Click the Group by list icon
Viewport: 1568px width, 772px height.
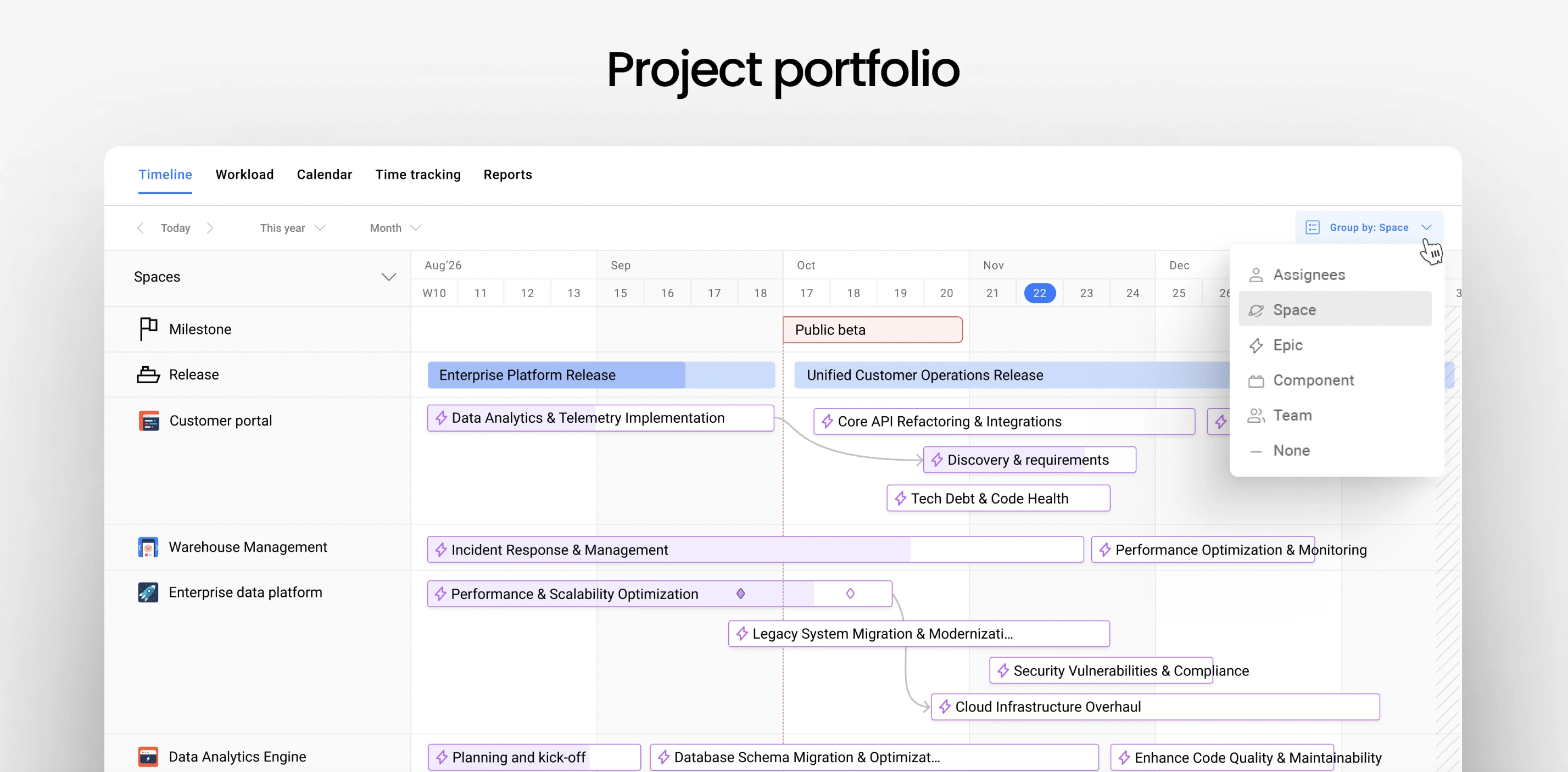point(1313,227)
